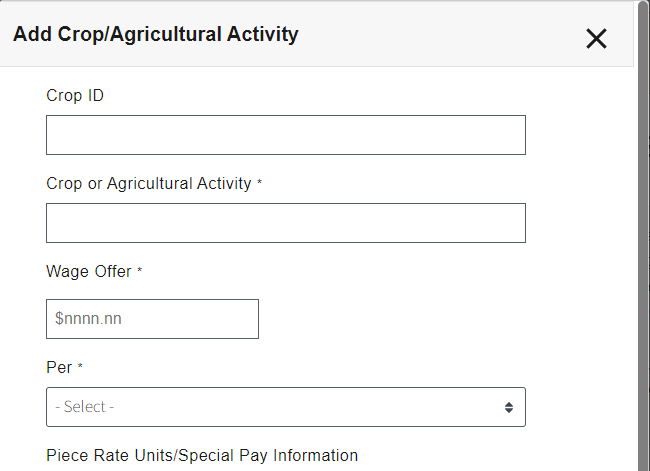Click the Crop ID label
The height and width of the screenshot is (471, 650).
click(x=75, y=96)
